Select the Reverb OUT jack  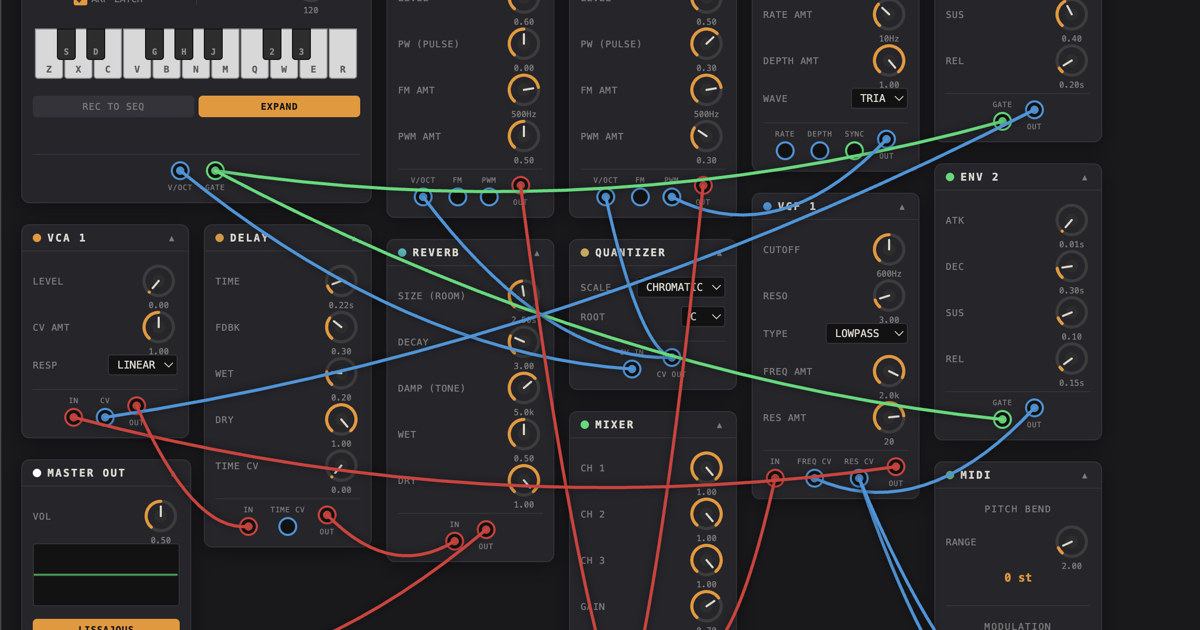point(486,529)
